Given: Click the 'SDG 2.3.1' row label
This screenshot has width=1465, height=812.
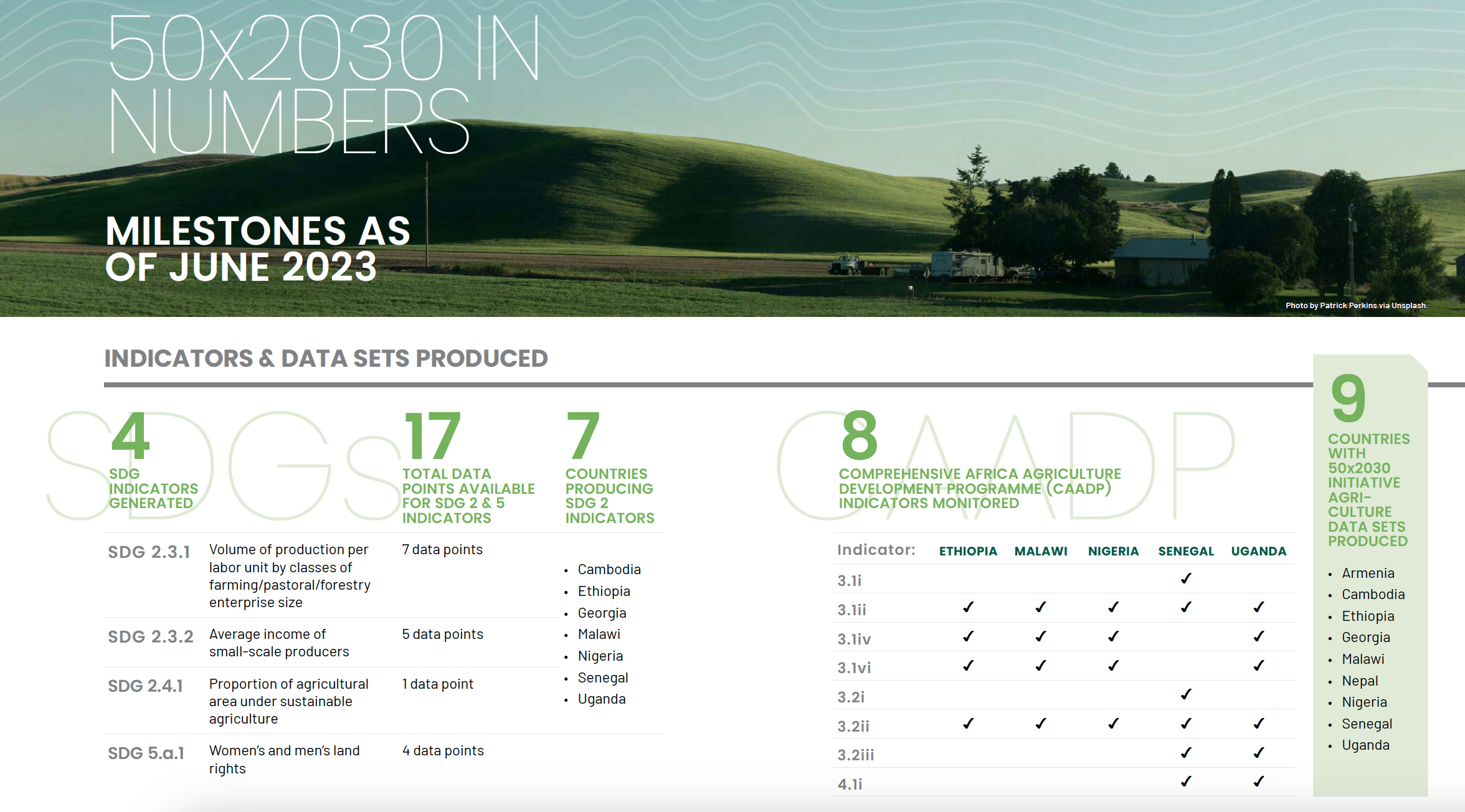Looking at the screenshot, I should [149, 552].
